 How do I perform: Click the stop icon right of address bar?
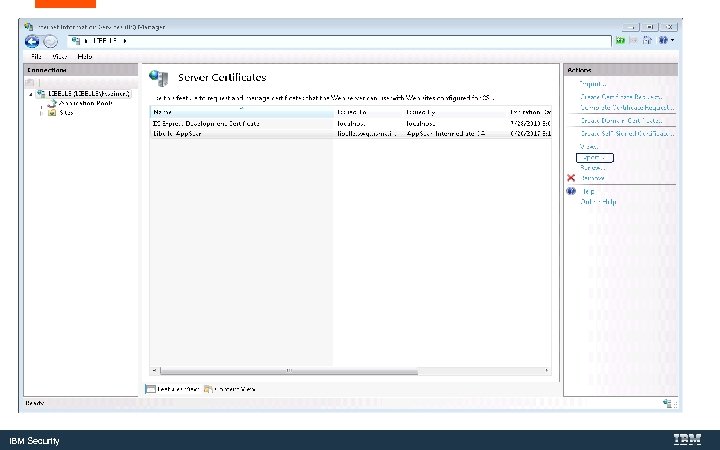(634, 41)
